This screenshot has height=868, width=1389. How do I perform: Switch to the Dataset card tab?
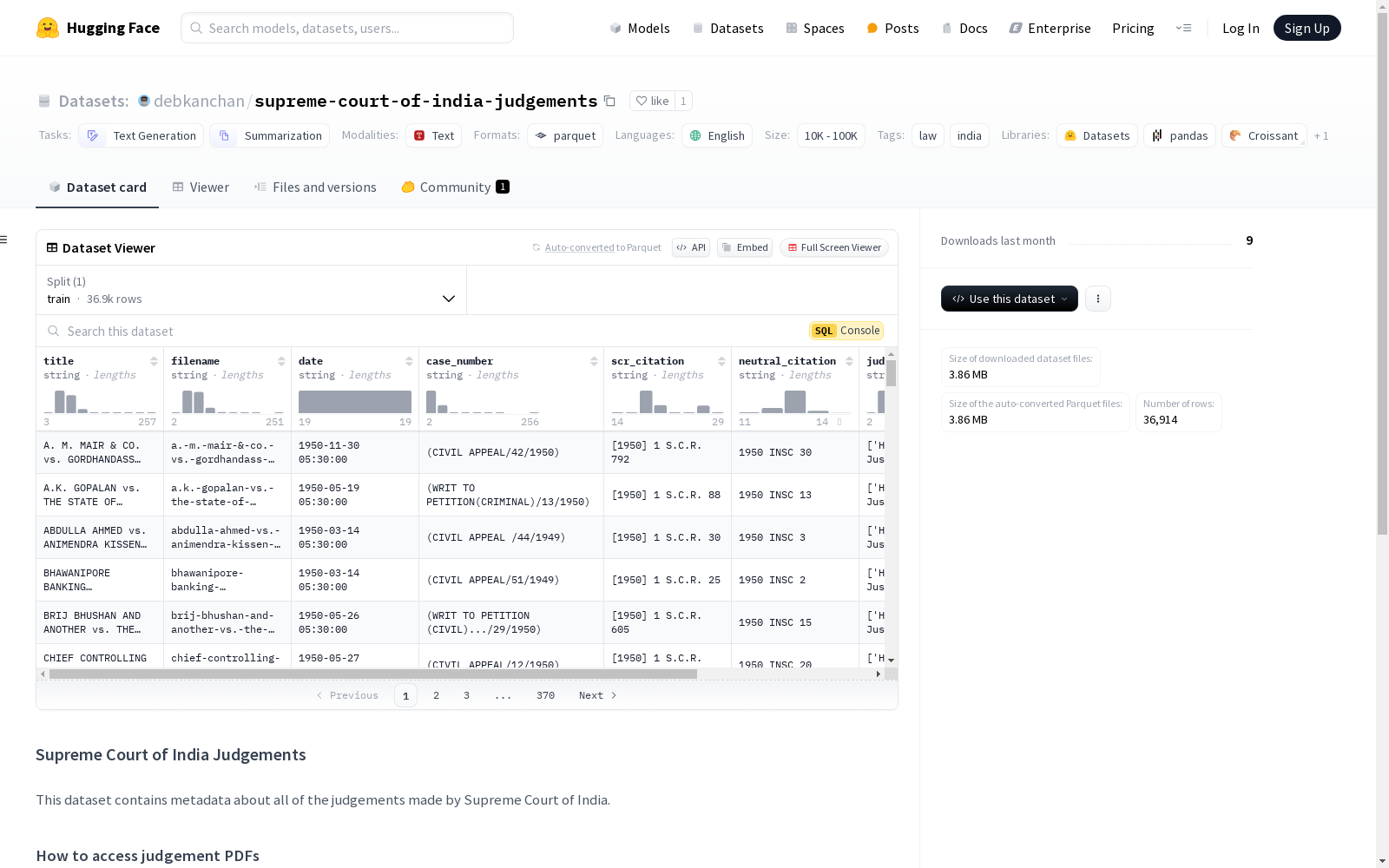coord(97,187)
